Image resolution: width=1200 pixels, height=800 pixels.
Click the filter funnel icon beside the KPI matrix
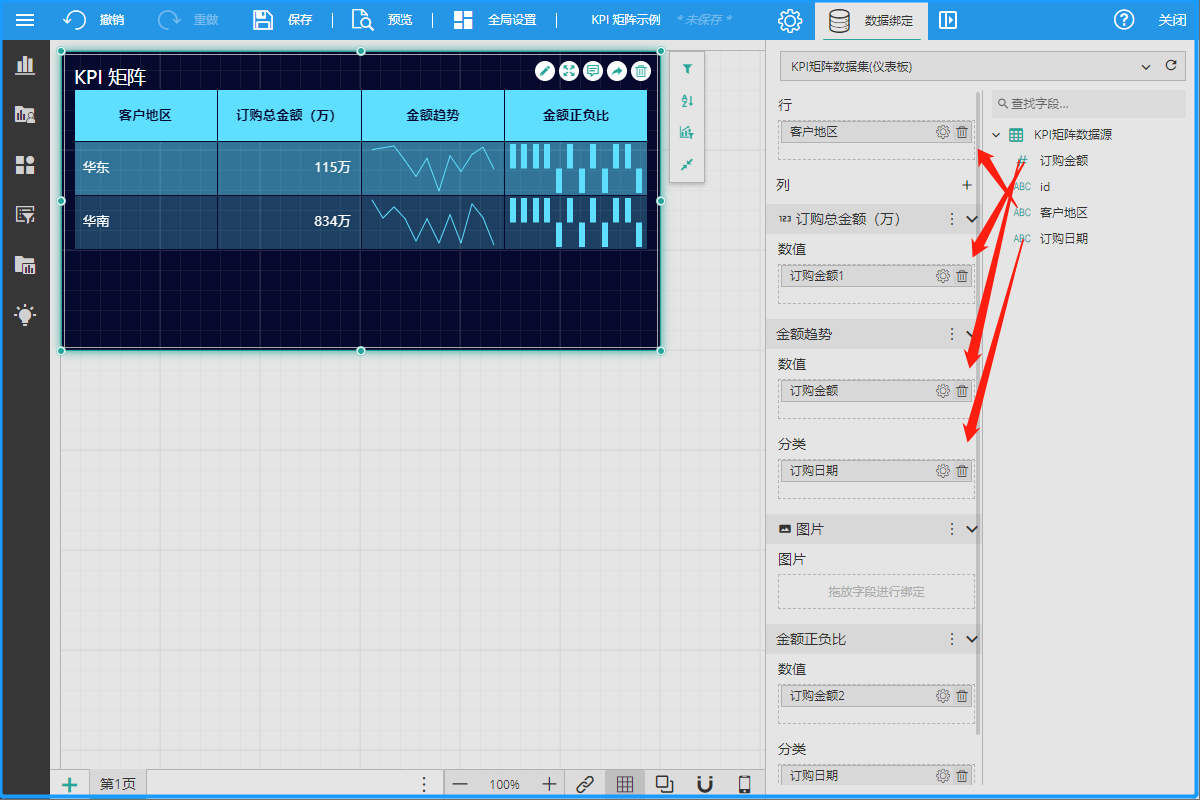pos(687,69)
